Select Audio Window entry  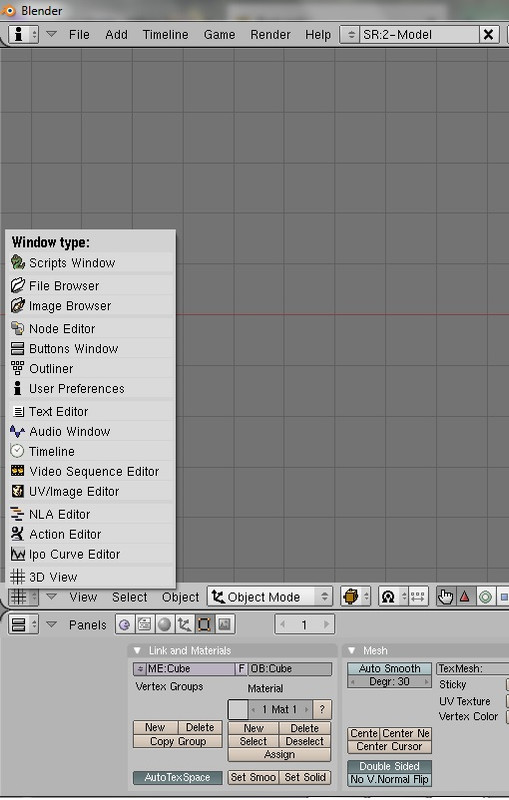tap(91, 431)
